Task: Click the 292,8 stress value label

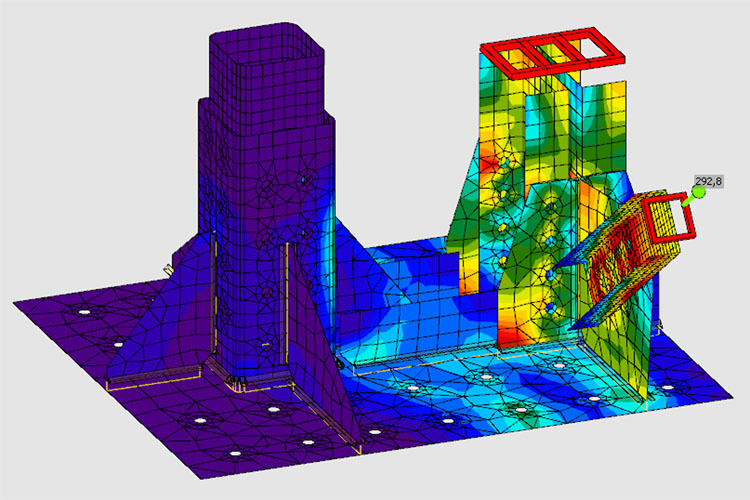Action: [708, 181]
